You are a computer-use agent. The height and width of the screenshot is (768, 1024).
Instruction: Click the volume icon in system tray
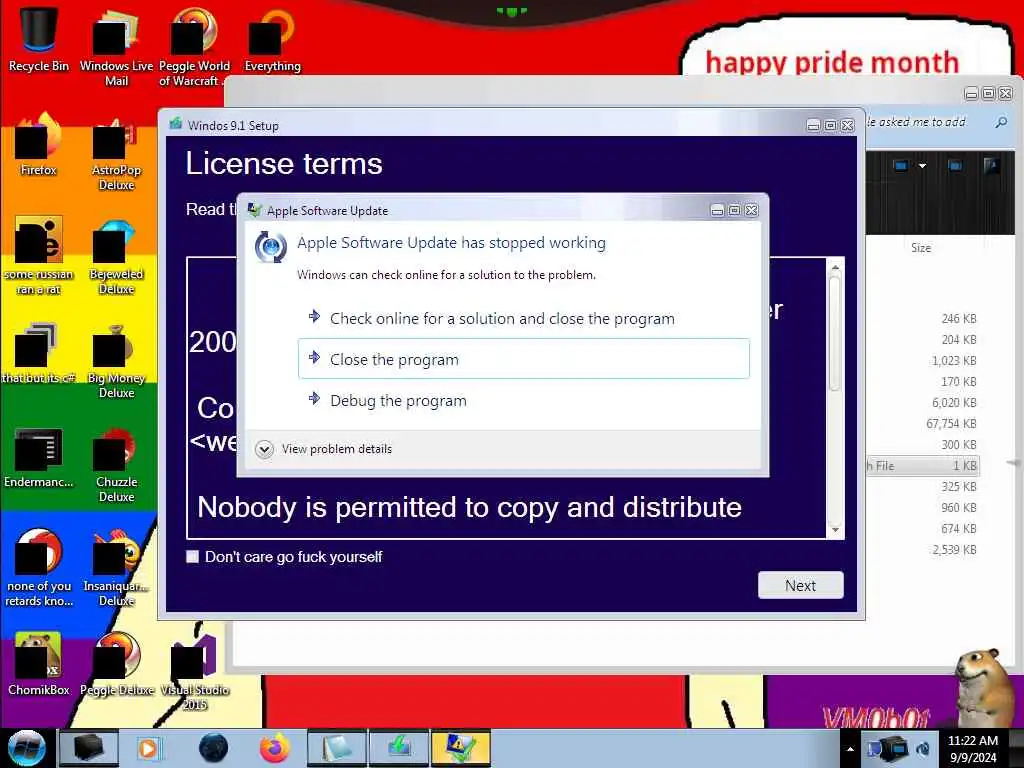[924, 749]
